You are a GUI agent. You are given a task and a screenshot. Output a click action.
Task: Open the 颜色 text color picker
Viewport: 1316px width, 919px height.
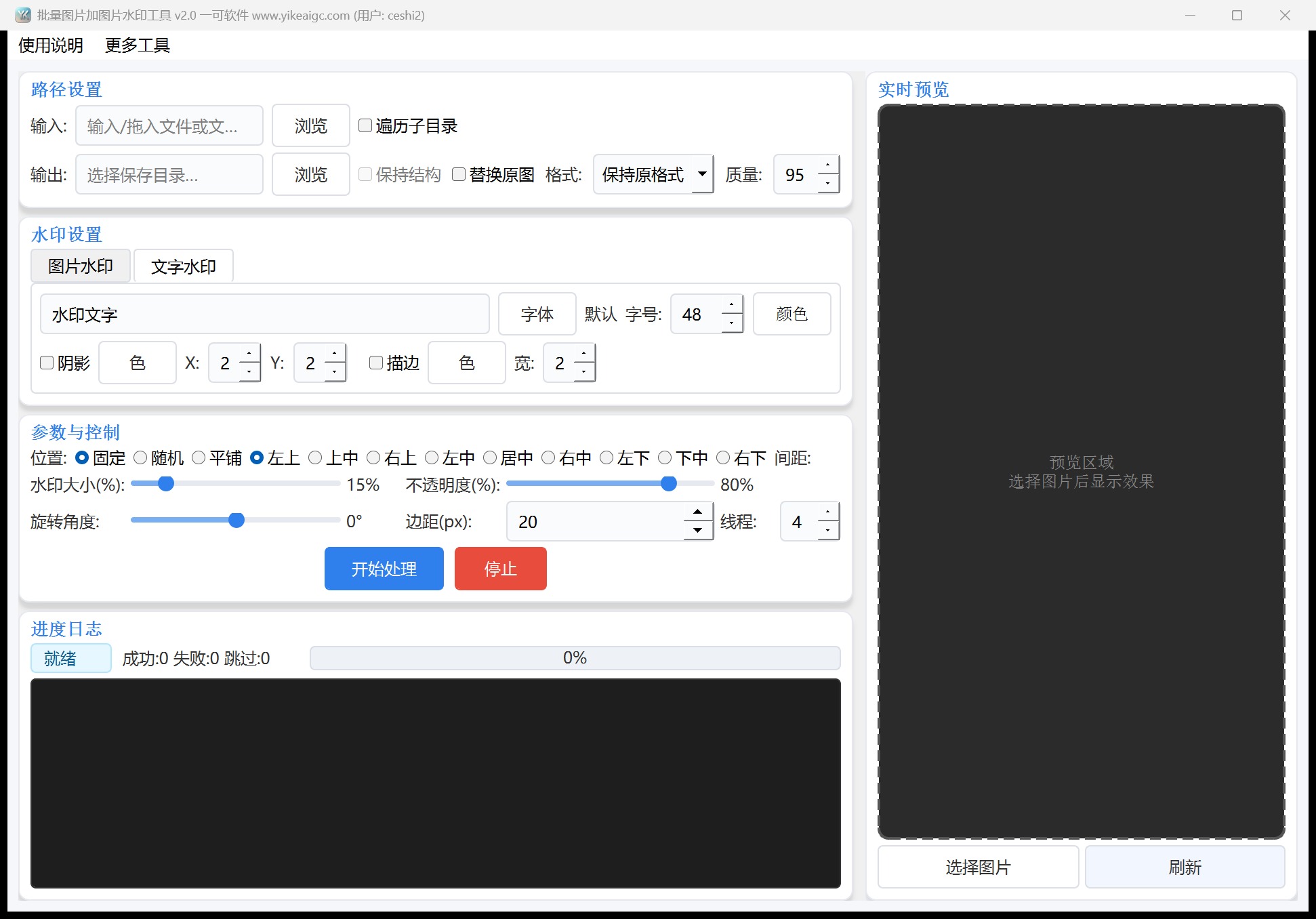tap(792, 314)
